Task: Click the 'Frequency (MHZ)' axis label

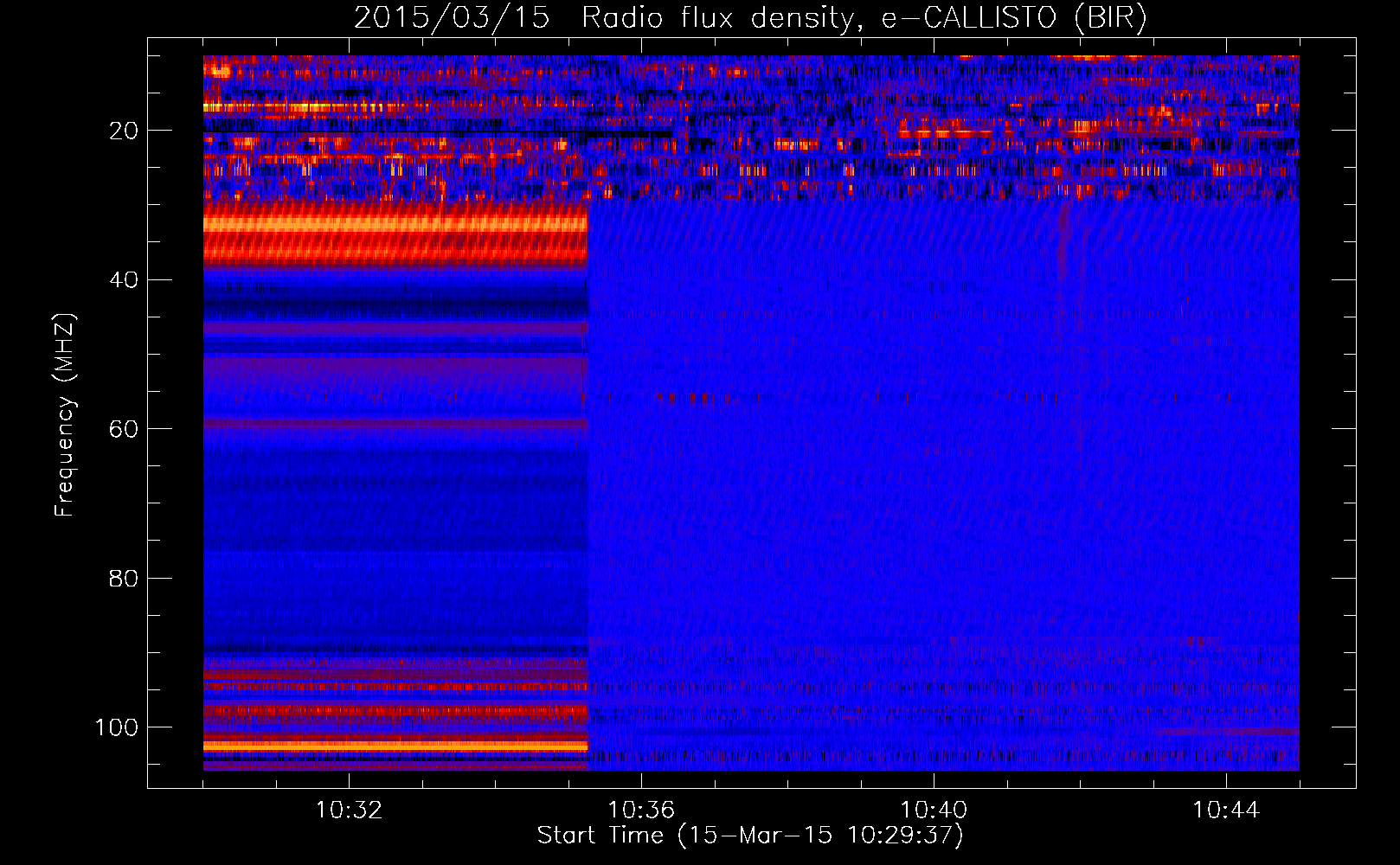Action: tap(65, 415)
